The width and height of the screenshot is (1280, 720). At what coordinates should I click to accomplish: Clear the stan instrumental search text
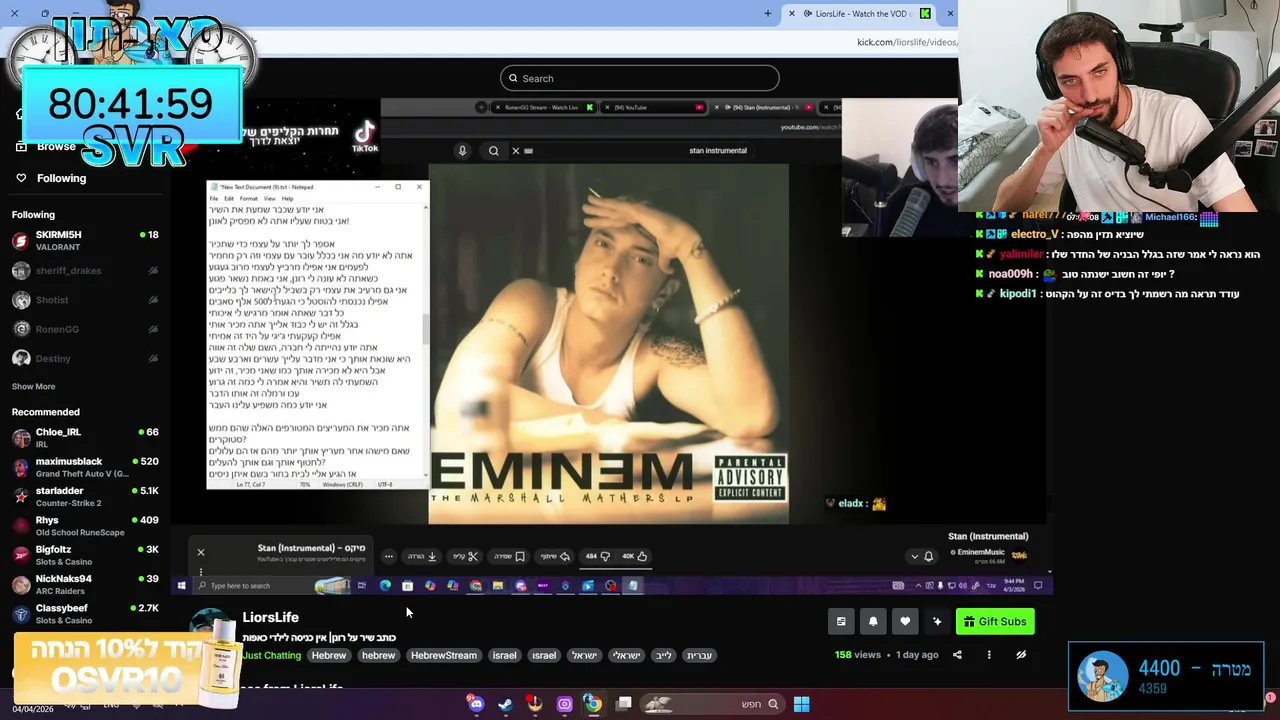tap(516, 151)
